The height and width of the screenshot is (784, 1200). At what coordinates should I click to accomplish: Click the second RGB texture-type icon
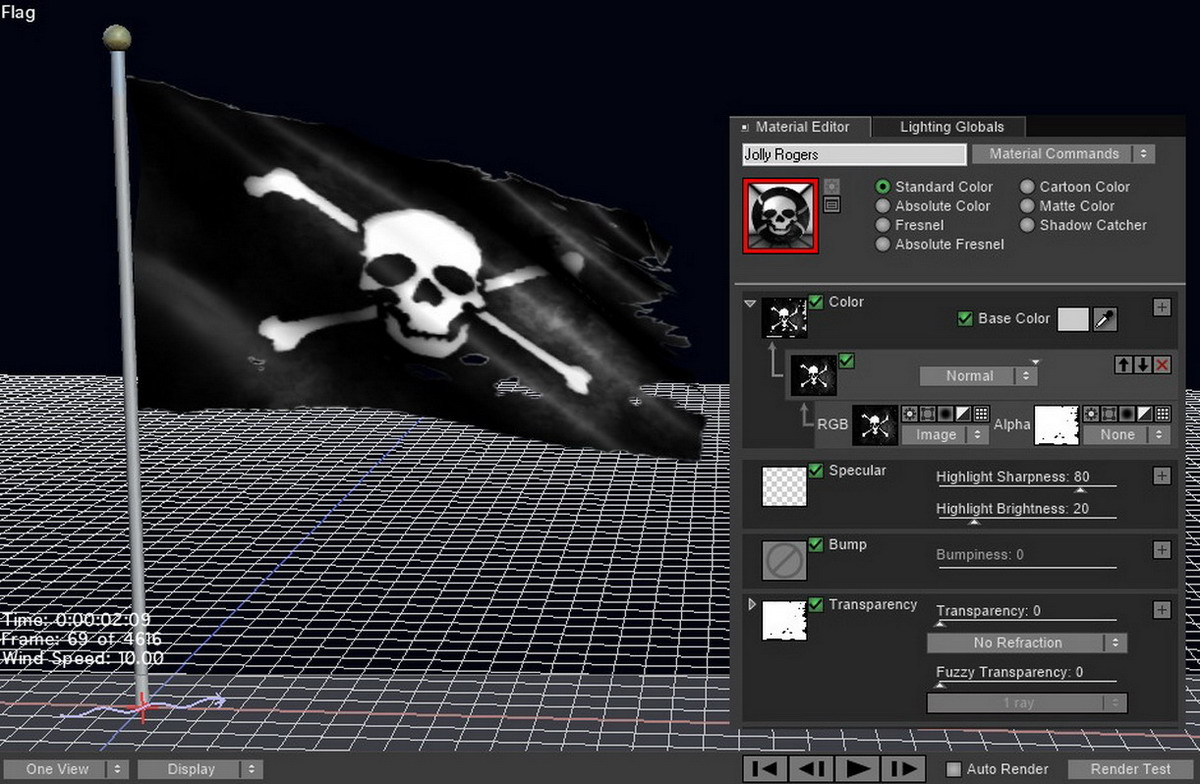928,414
